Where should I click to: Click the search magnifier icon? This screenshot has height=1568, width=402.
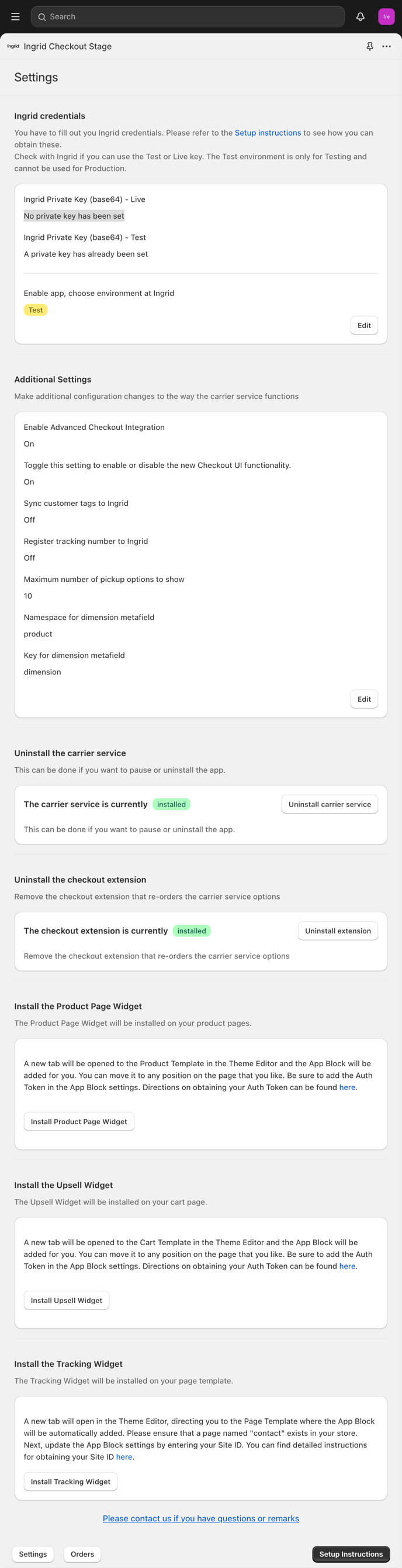(42, 17)
